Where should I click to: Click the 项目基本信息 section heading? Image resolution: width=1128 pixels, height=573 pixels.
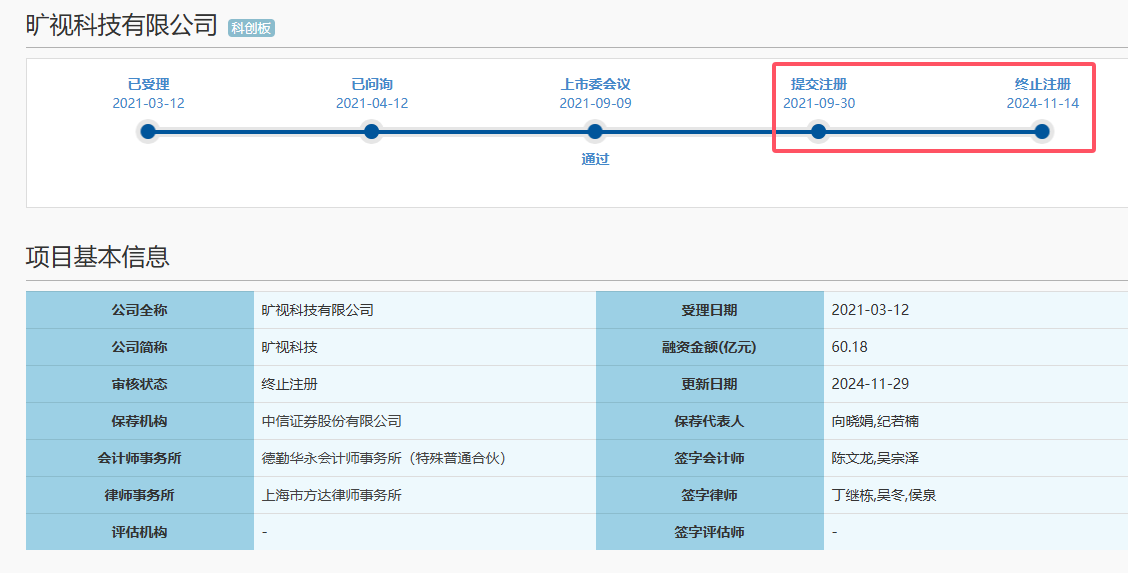coord(98,257)
